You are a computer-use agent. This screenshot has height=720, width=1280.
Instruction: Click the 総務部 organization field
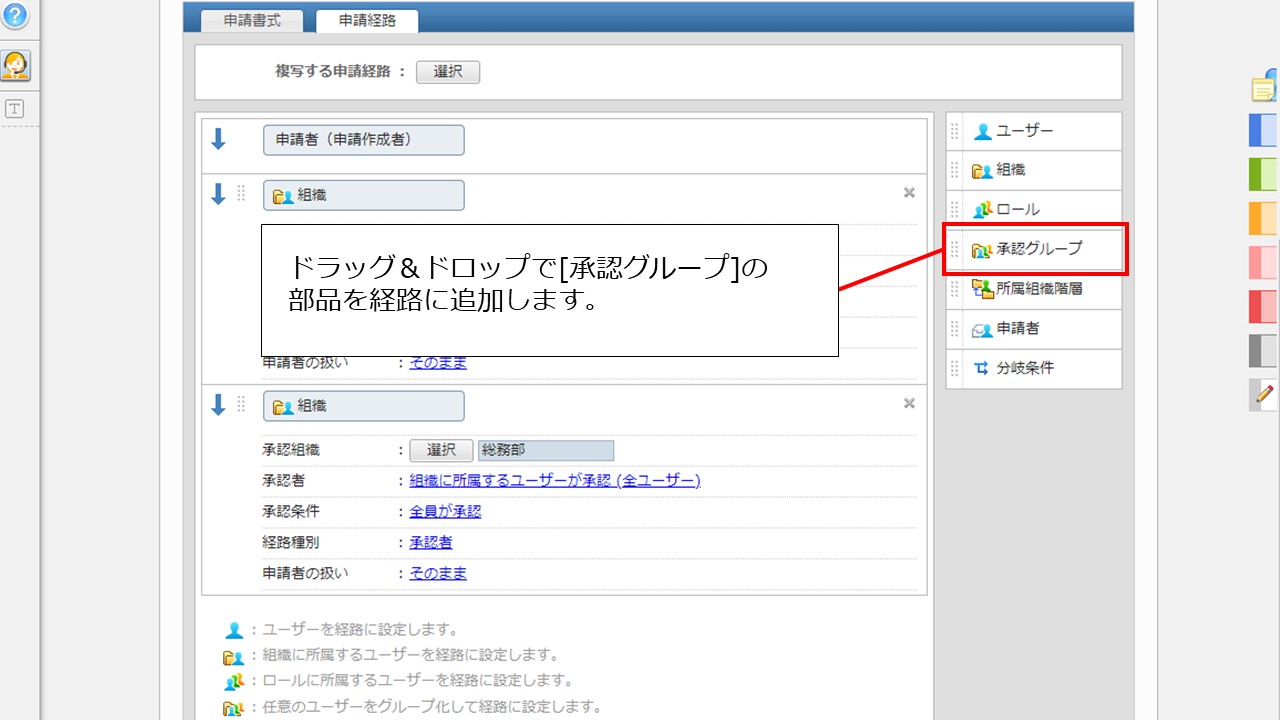546,451
